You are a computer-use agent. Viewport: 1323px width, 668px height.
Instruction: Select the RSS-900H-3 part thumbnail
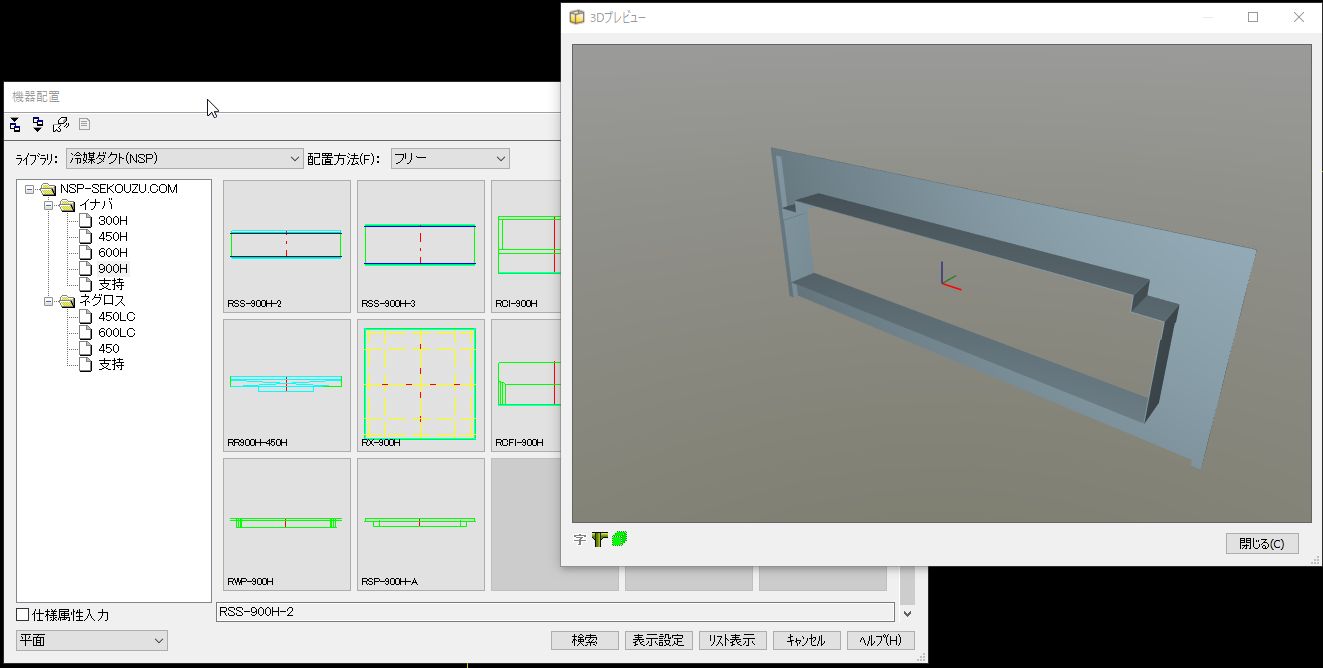[x=420, y=245]
